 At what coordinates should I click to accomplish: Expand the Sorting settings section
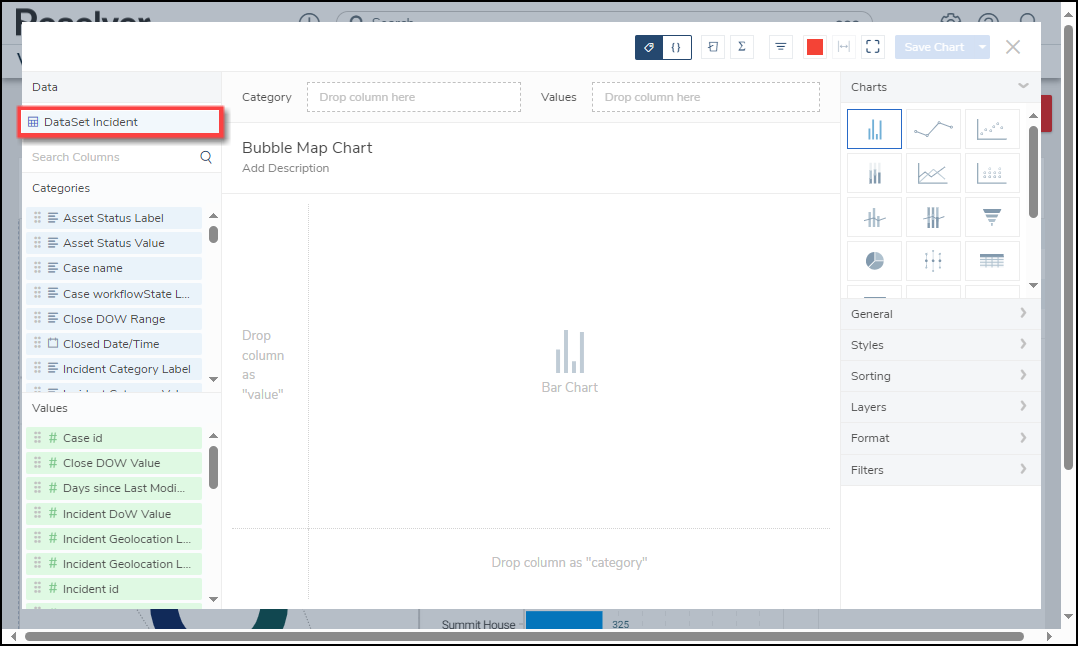tap(940, 376)
